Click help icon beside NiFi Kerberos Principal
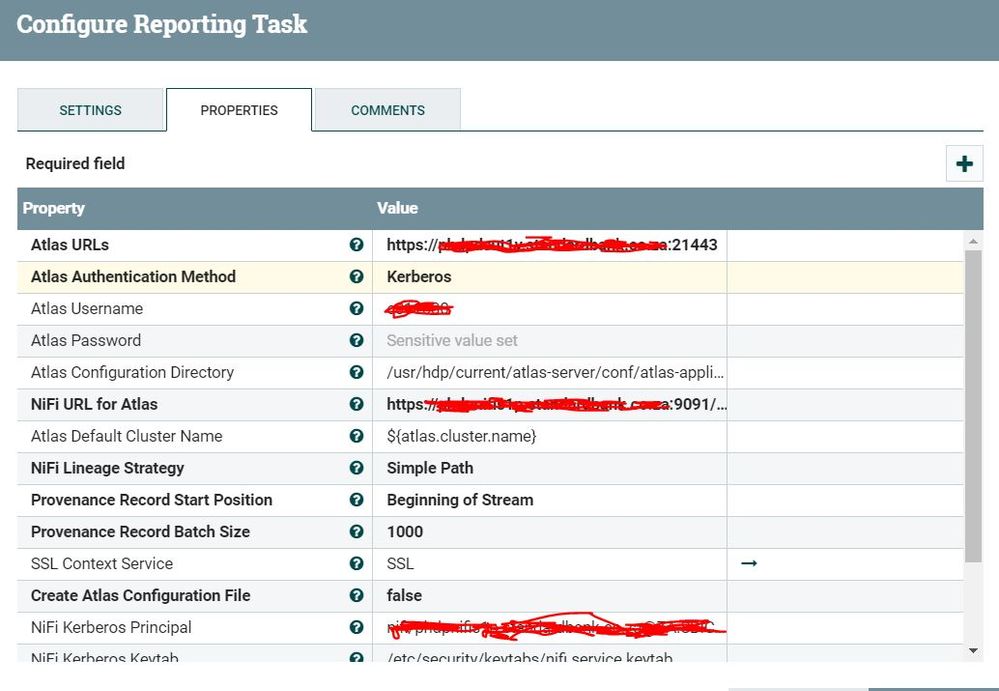Image resolution: width=999 pixels, height=691 pixels. [x=357, y=627]
